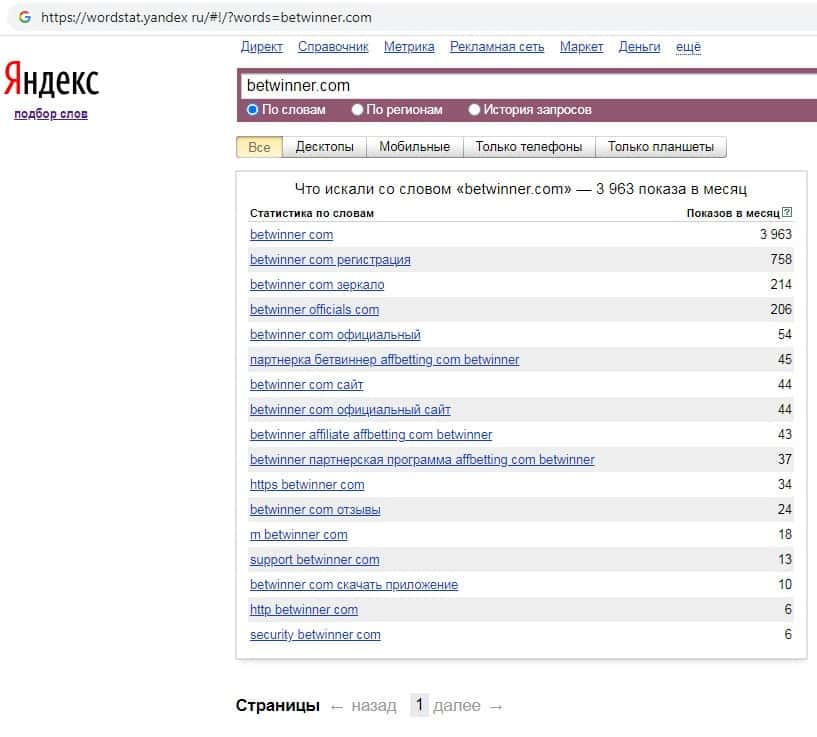
Task: Go to next page with далее
Action: click(468, 706)
